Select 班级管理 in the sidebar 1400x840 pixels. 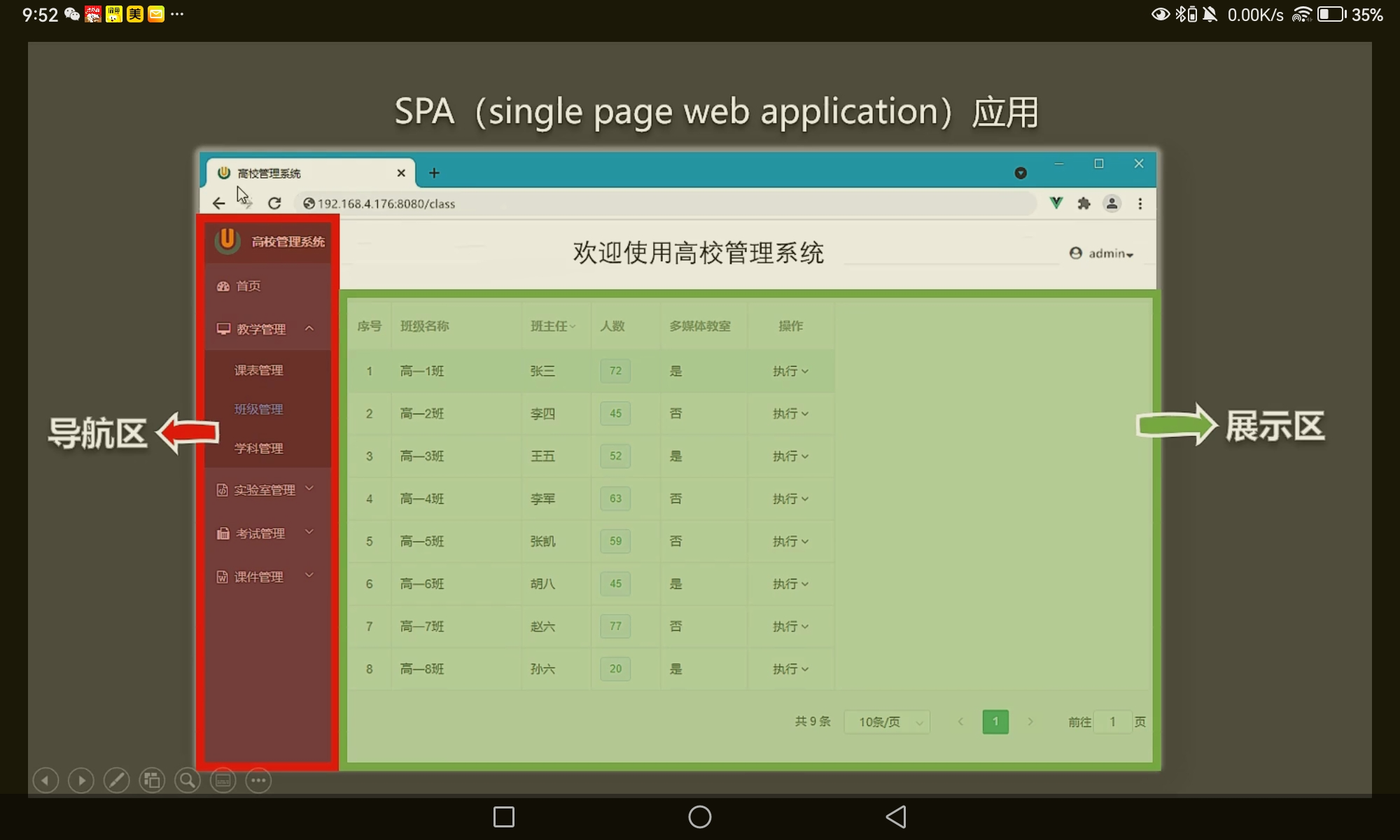coord(258,409)
